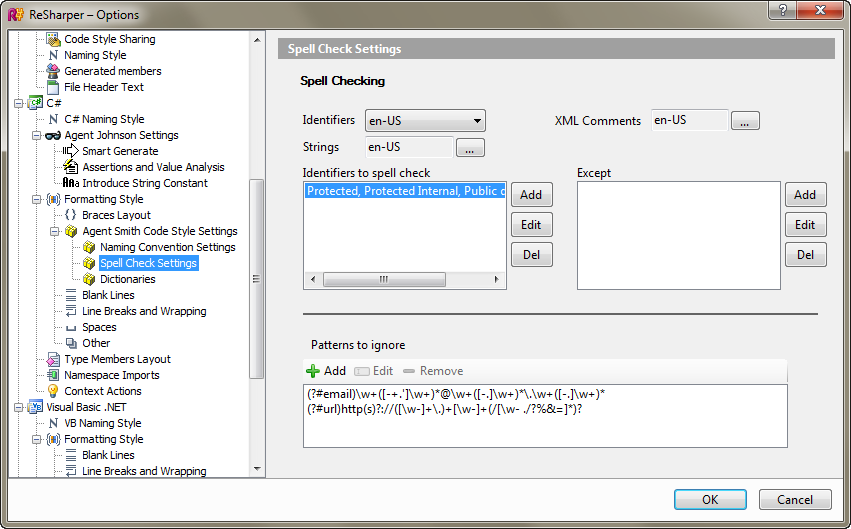Screen dimensions: 851x529
Task: Click the C# Line Breaks and Wrapping icon
Action: [x=71, y=311]
